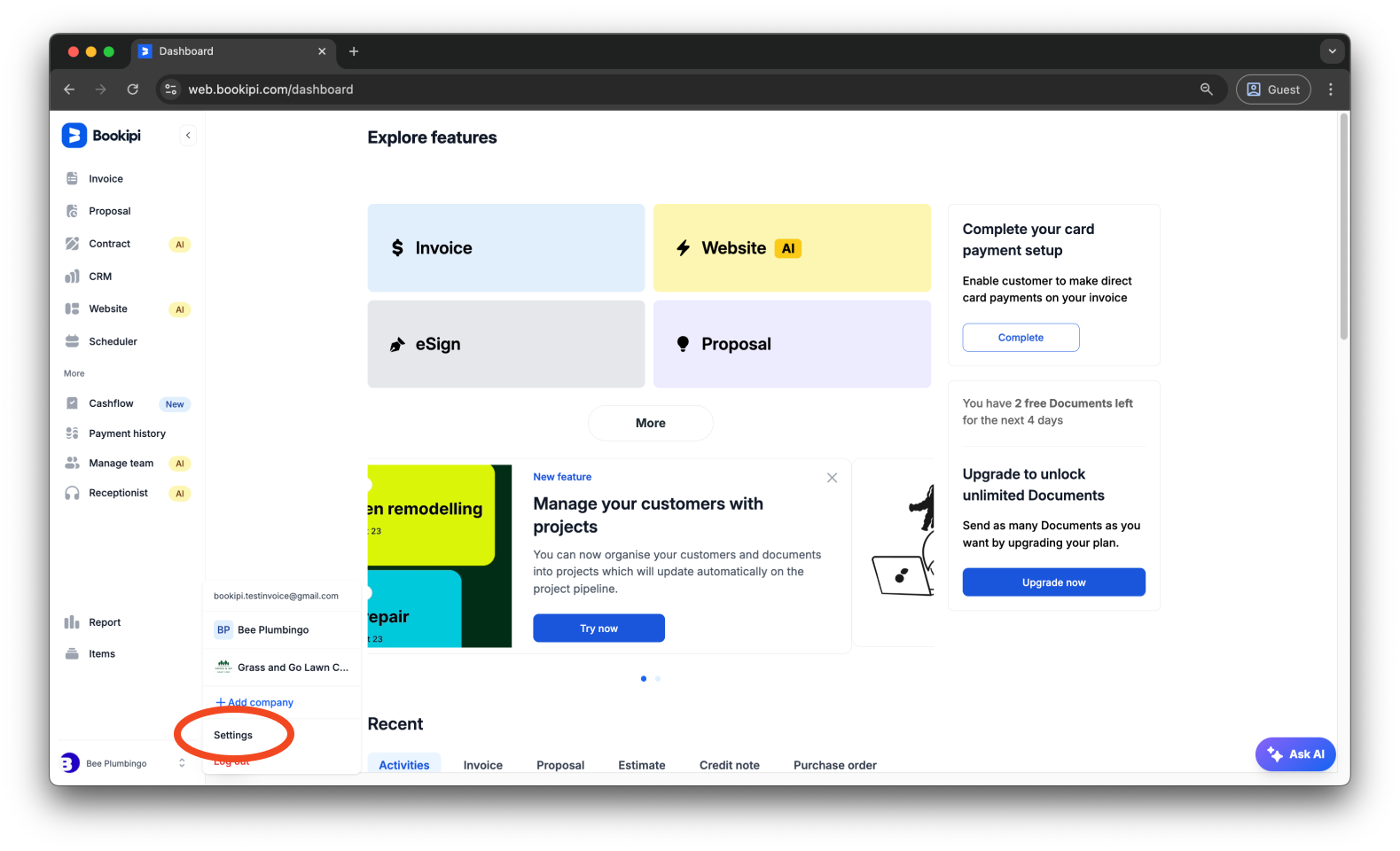Click the More features button

click(650, 423)
